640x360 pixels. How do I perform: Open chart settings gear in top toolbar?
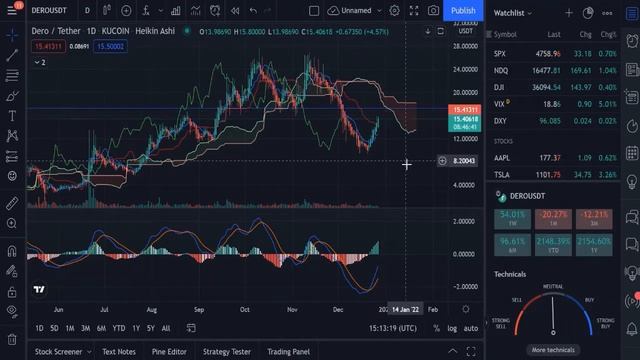pos(394,11)
